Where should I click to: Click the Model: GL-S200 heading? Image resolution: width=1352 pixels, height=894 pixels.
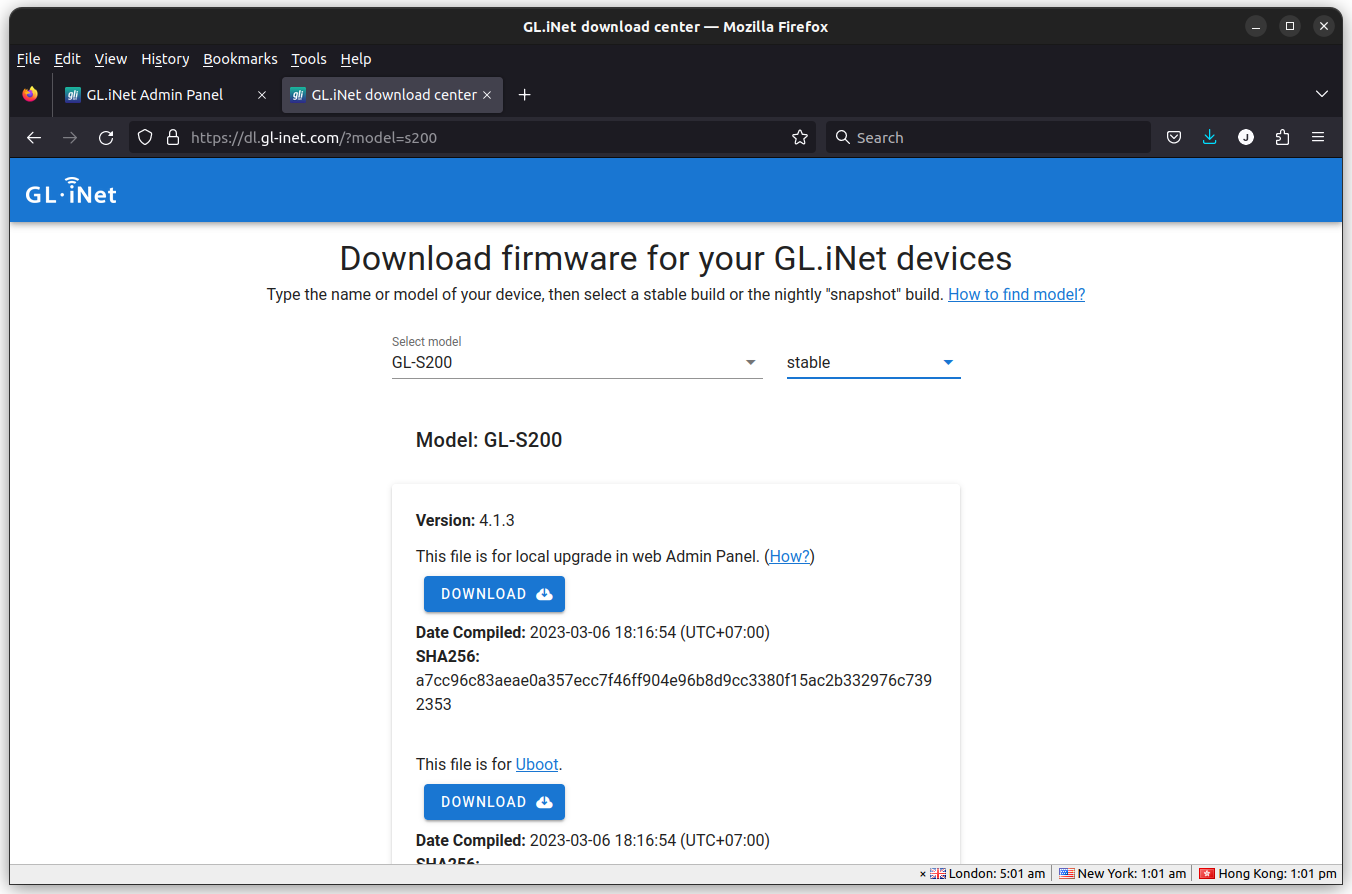[489, 440]
